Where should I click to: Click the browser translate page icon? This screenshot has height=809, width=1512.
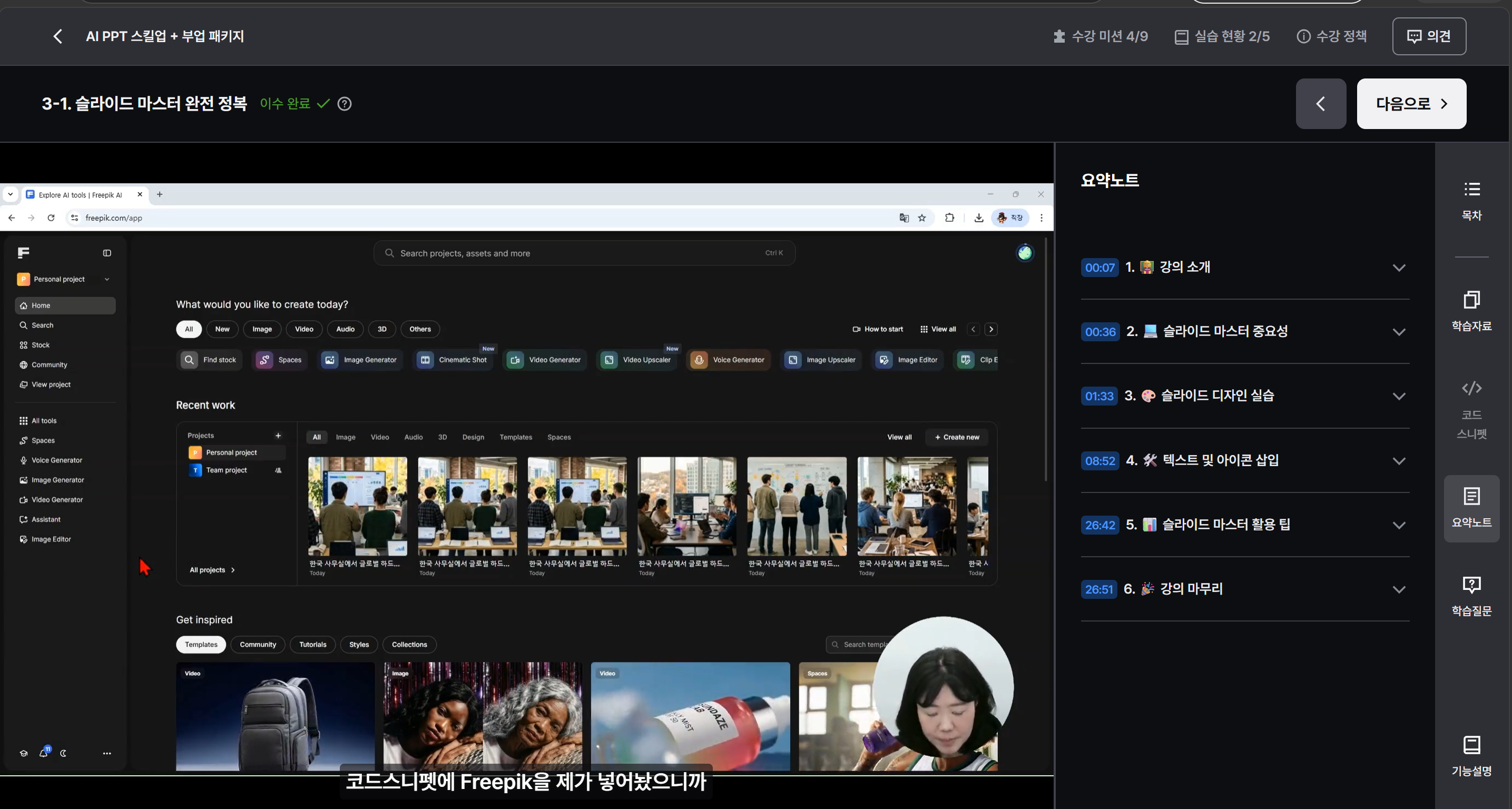click(904, 218)
